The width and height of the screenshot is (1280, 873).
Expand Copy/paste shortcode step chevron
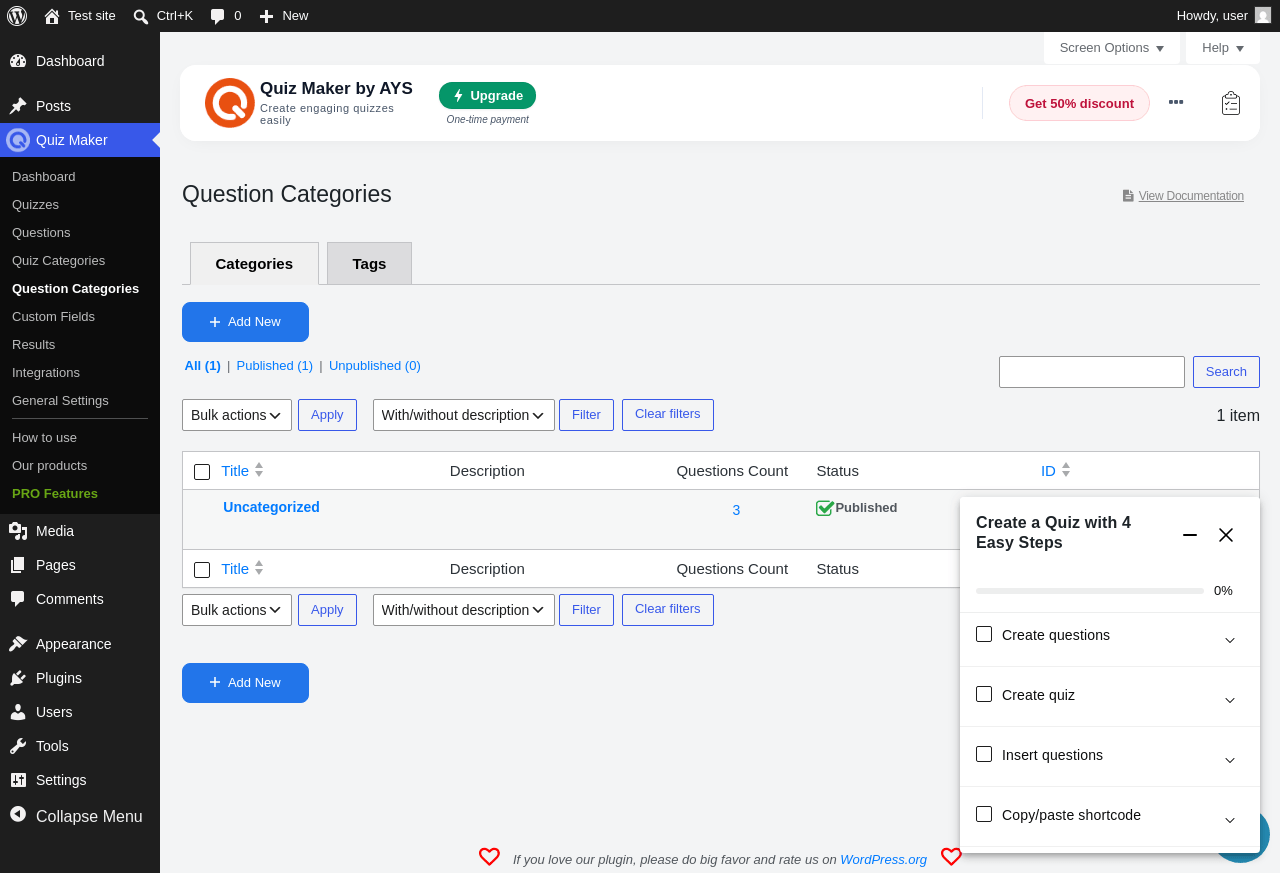1230,820
